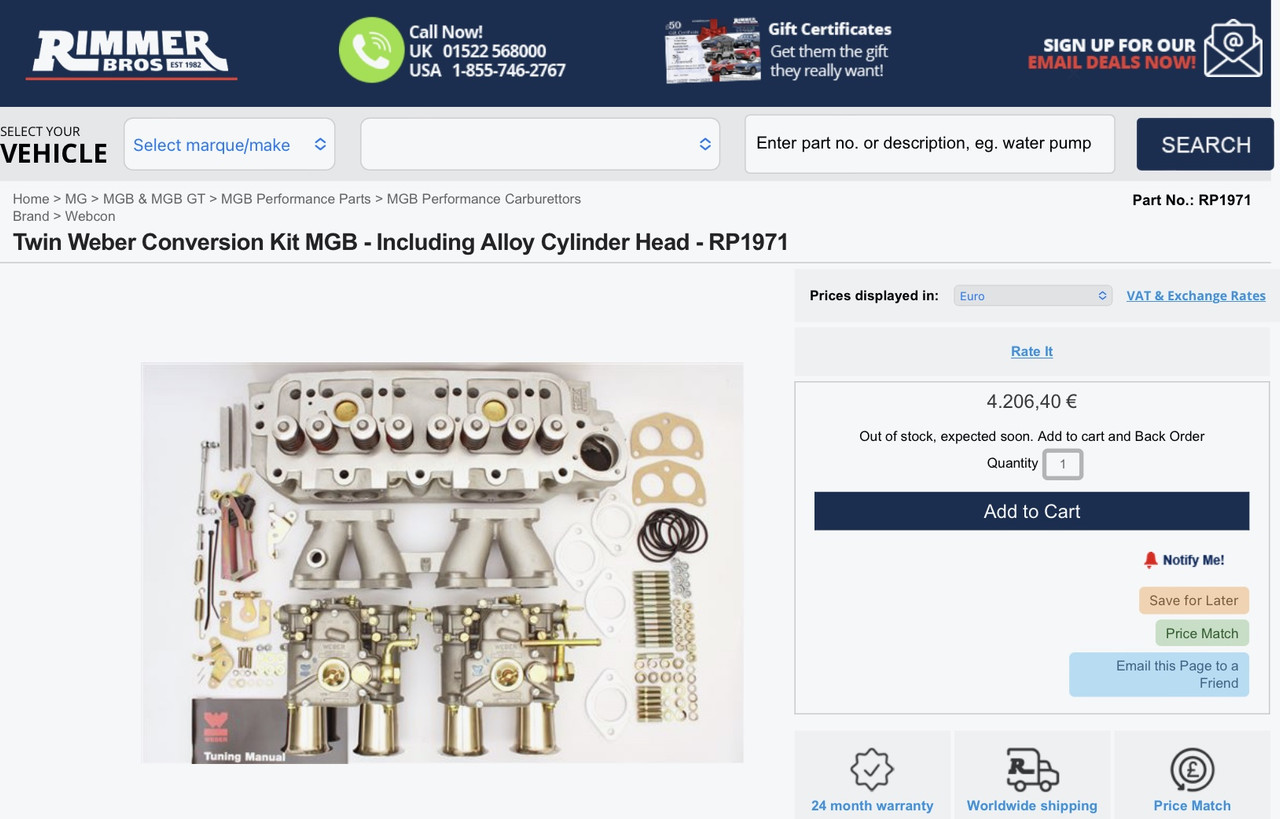Click Save for Later button
Screen dimensions: 1280x819
[x=1194, y=600]
